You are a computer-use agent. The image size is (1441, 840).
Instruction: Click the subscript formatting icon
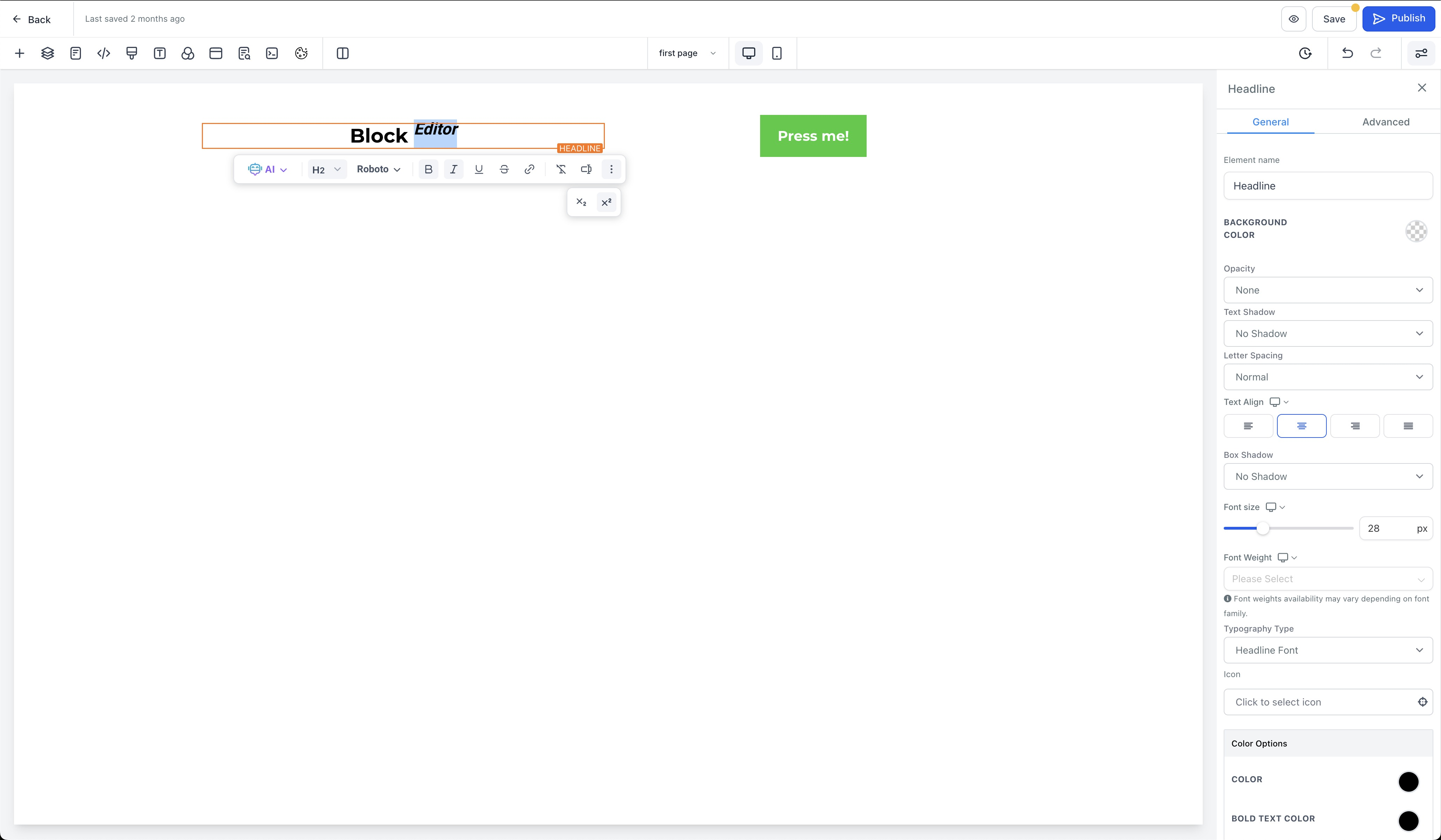581,202
